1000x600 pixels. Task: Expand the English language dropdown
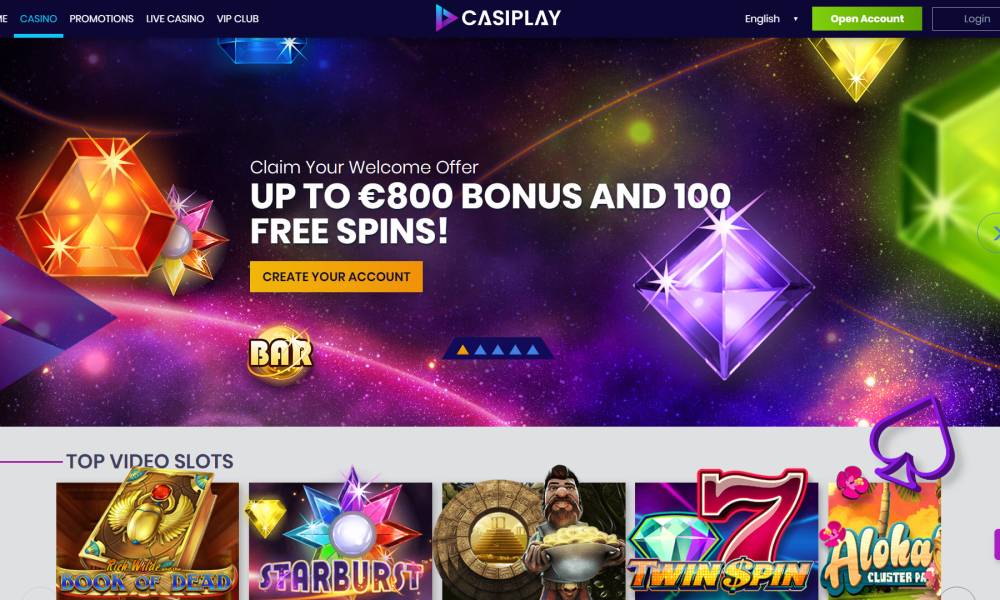tap(770, 18)
